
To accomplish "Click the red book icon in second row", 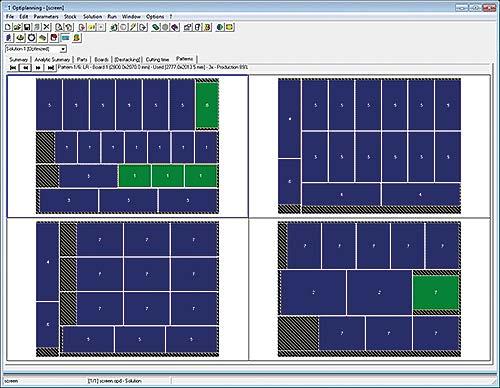I will 54,38.
